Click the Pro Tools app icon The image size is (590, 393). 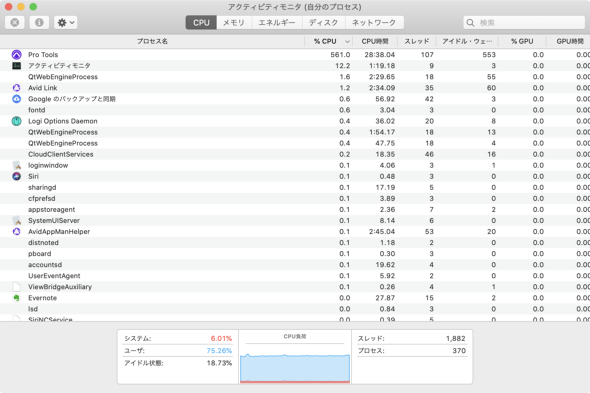click(17, 55)
